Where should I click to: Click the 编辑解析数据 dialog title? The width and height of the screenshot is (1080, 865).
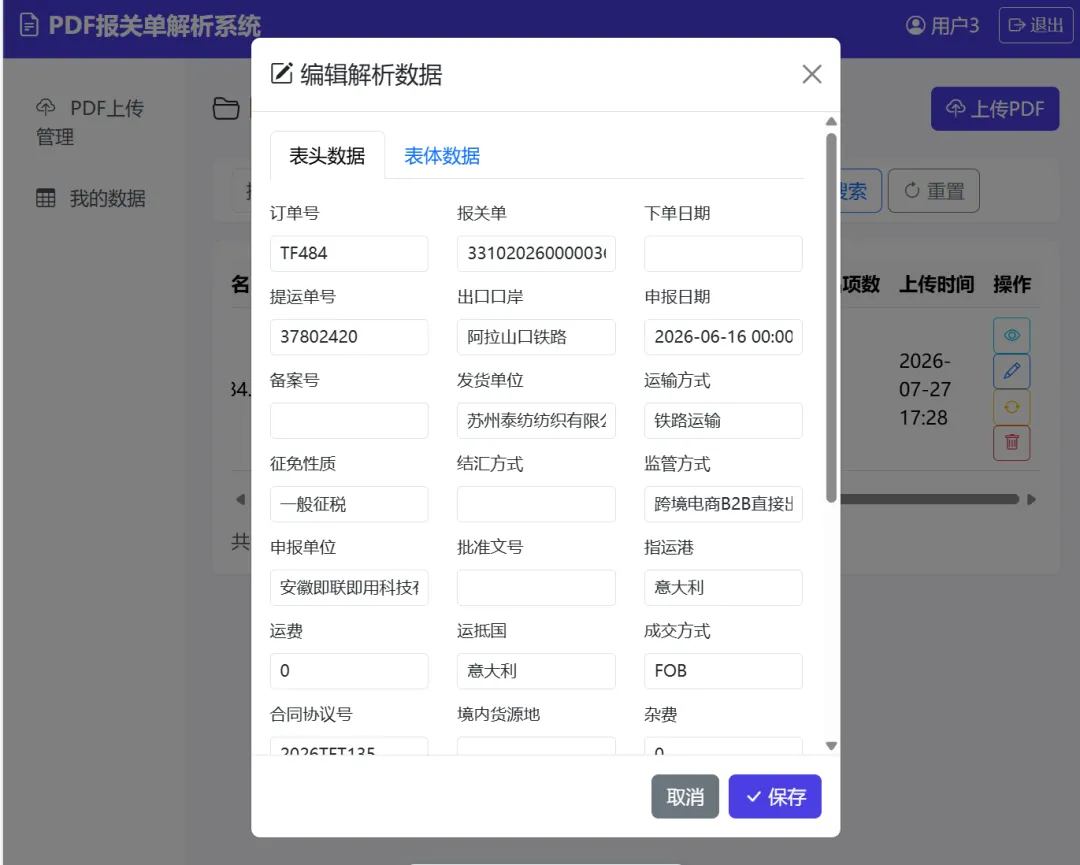point(371,74)
